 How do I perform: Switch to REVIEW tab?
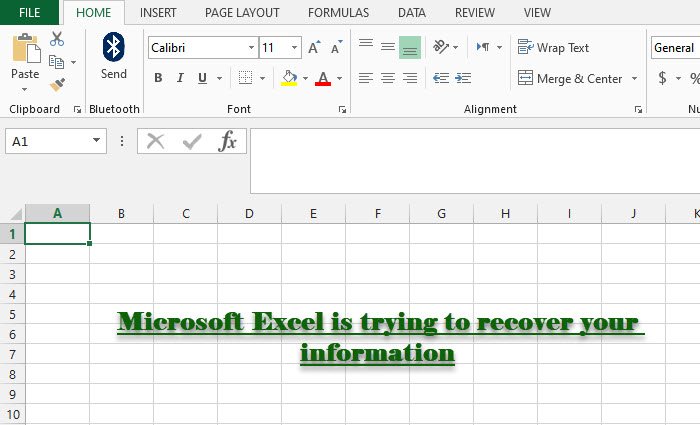click(475, 12)
